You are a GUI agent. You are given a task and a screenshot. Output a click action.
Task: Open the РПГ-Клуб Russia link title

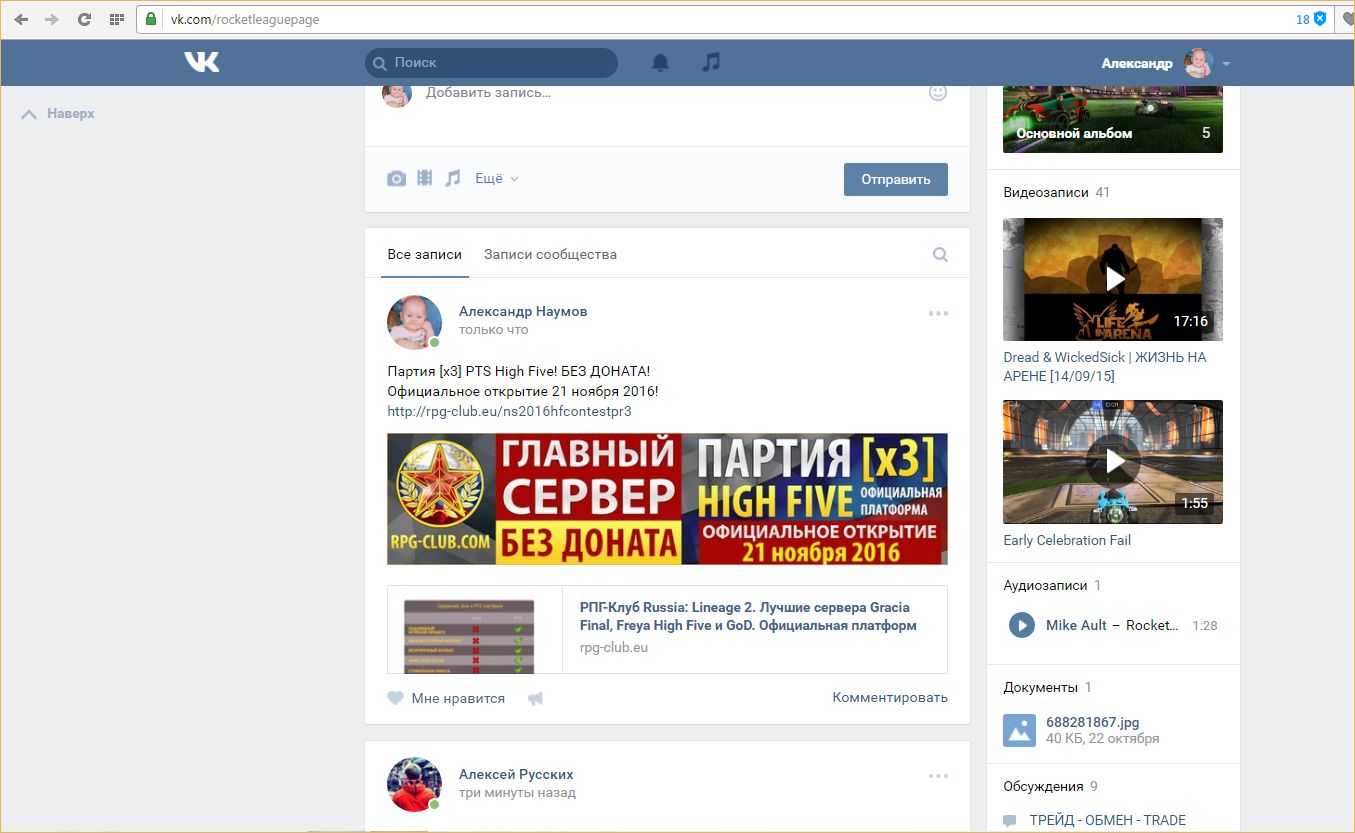coord(748,616)
